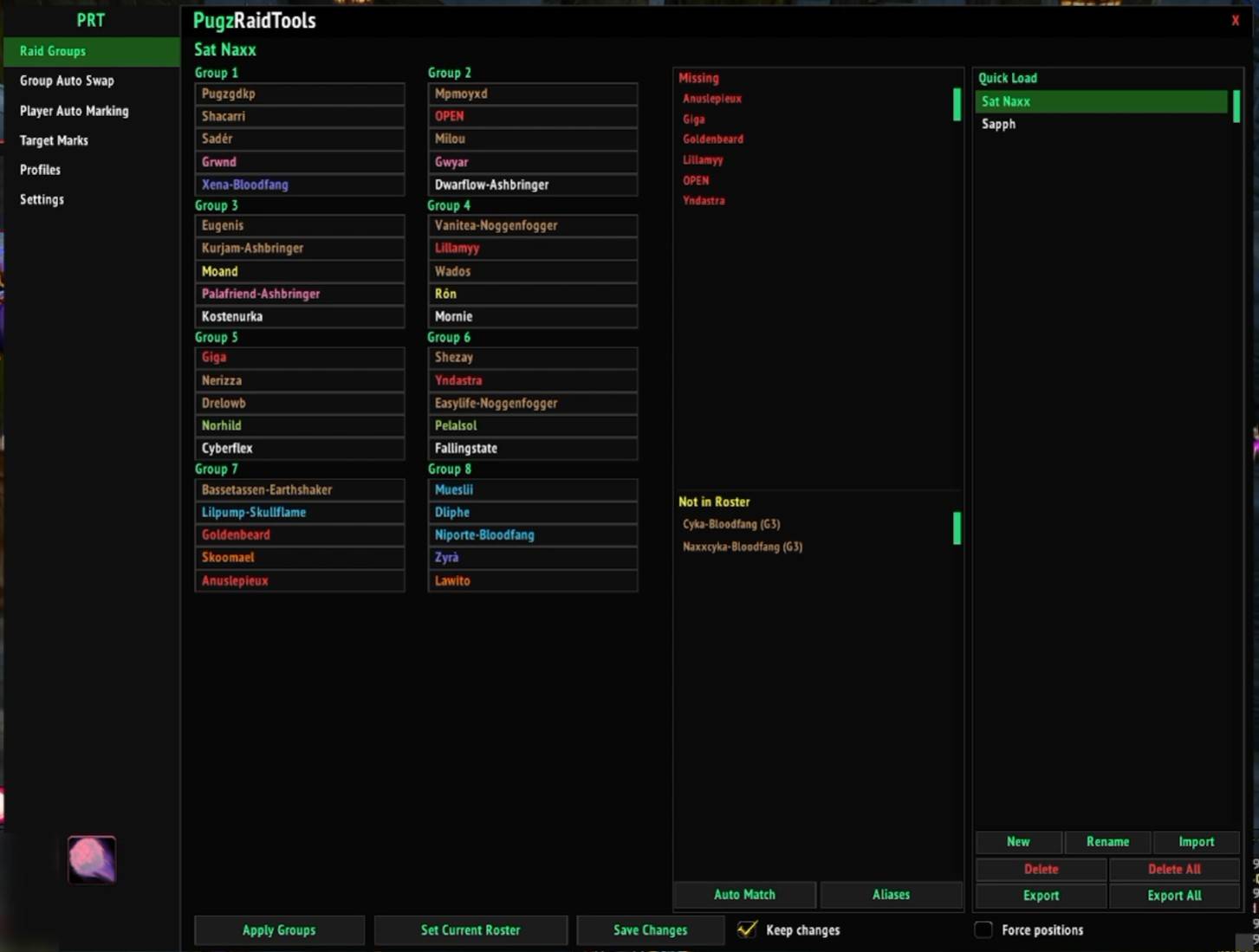Click the Shacarri player slot
Viewport: 1259px width, 952px height.
300,116
